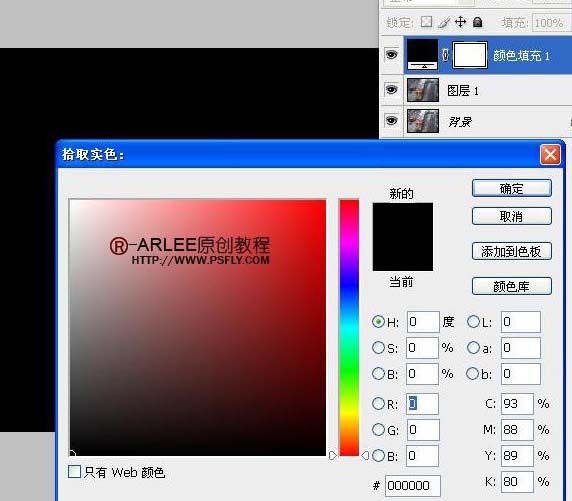Select the S saturation radio button
The width and height of the screenshot is (572, 501).
(x=378, y=347)
